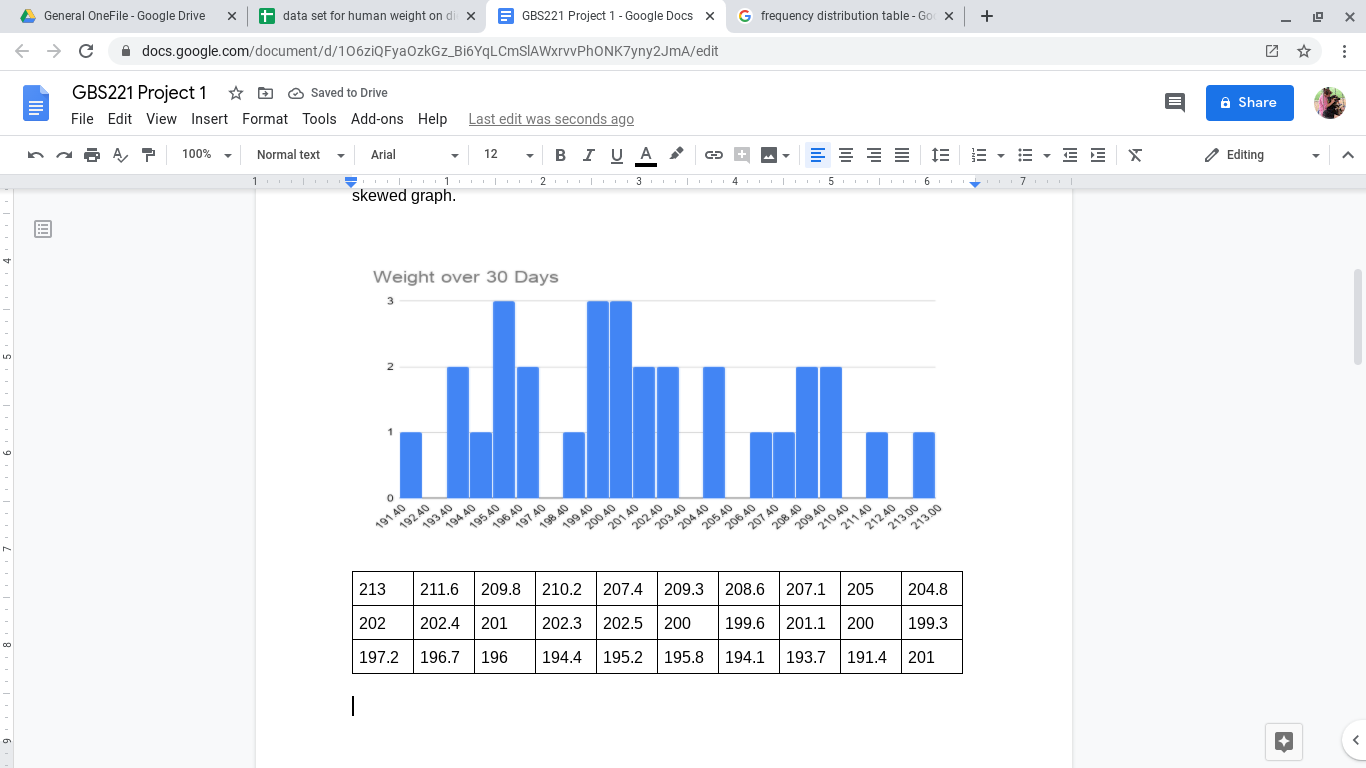Open the Edit menu

click(120, 119)
